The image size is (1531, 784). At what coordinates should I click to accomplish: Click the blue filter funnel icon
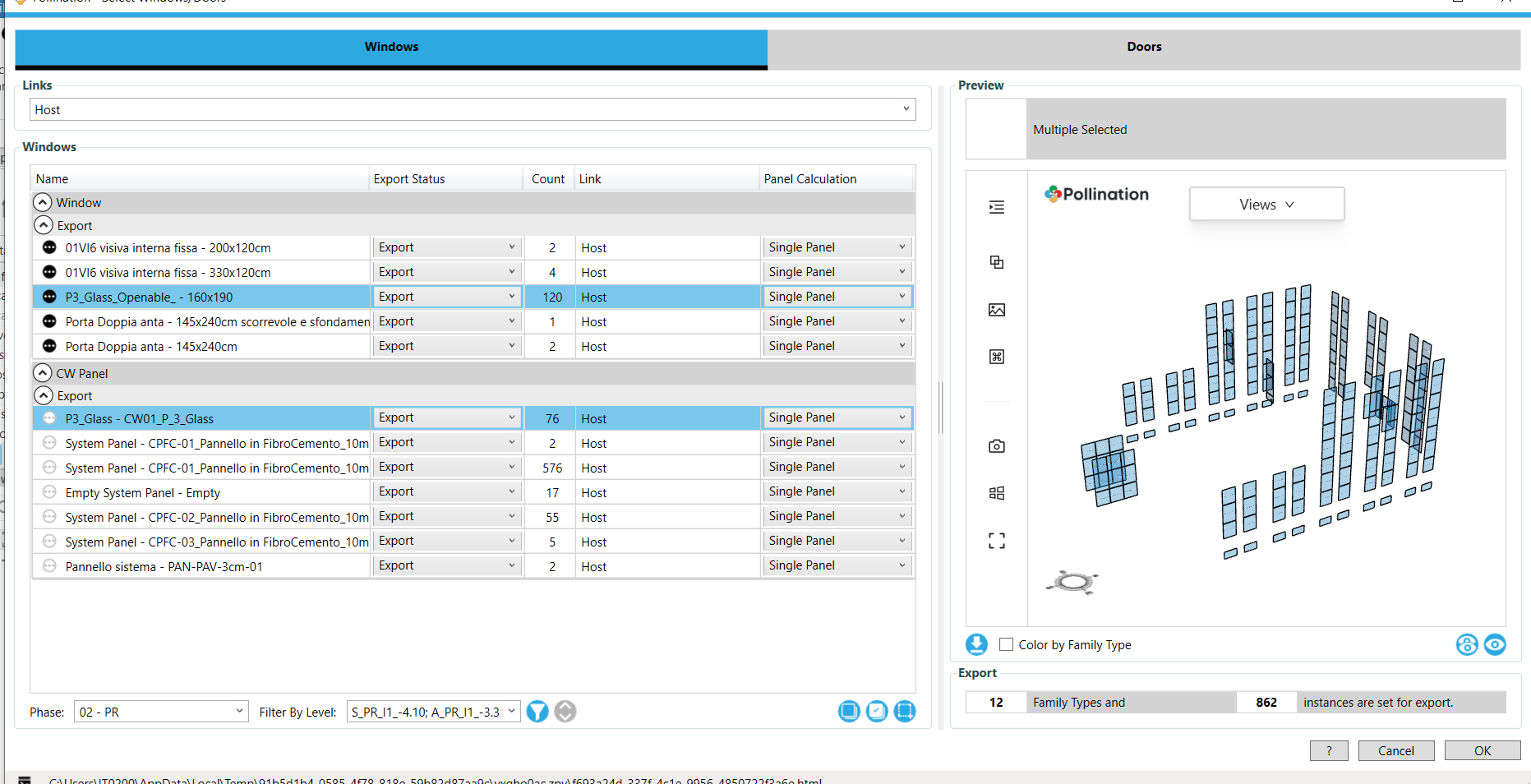[537, 712]
